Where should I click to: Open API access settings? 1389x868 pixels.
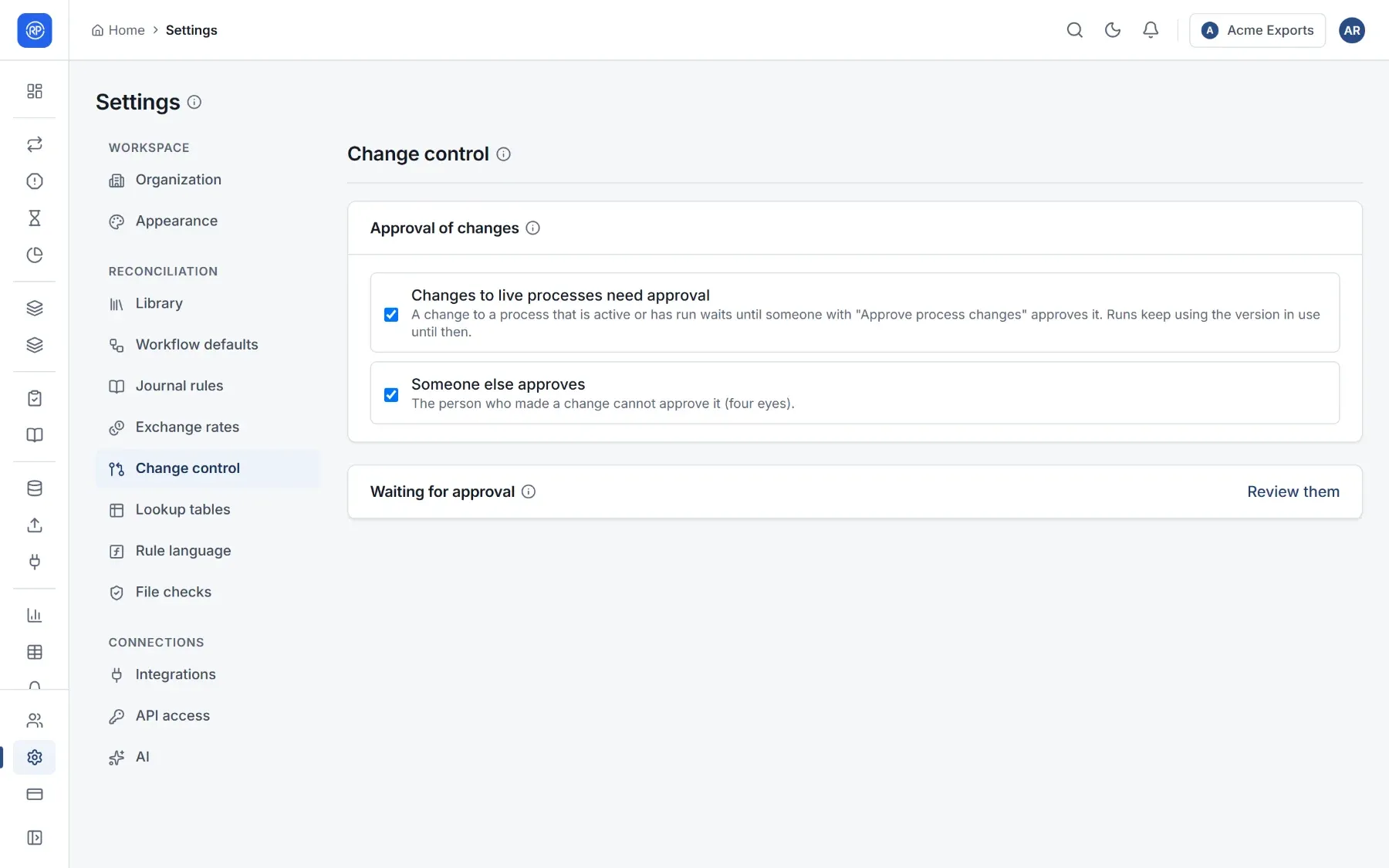(208, 716)
